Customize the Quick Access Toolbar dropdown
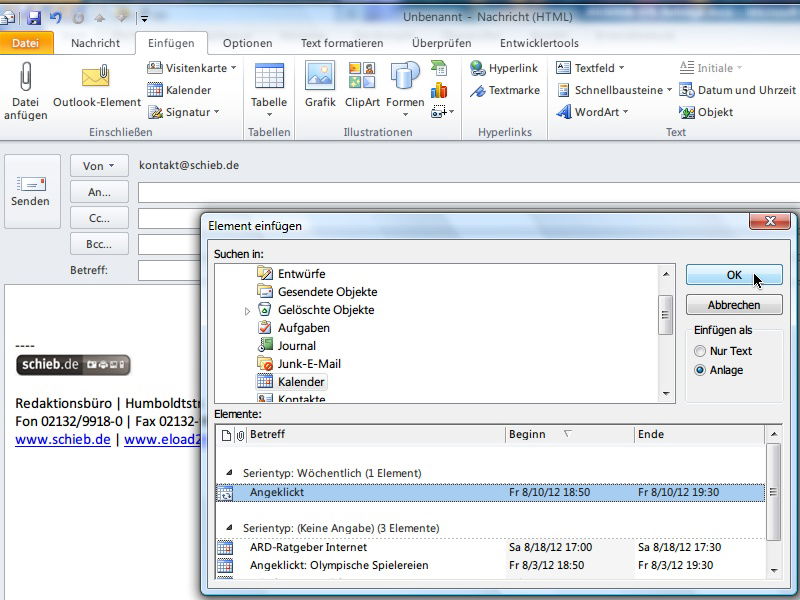This screenshot has width=800, height=600. (144, 19)
